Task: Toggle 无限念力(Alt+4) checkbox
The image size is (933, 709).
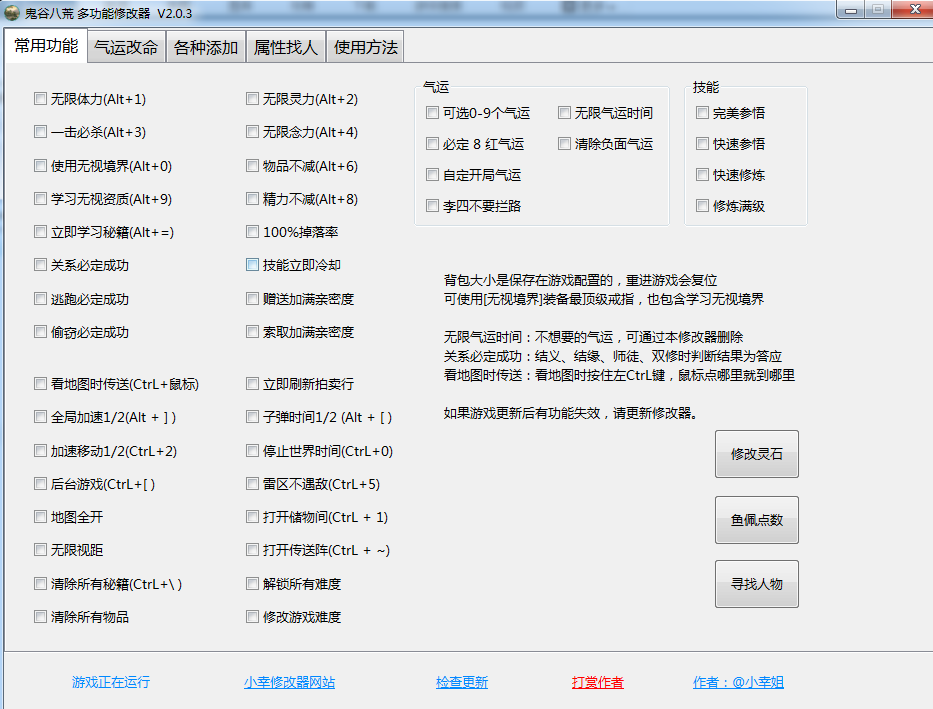Action: pyautogui.click(x=252, y=132)
